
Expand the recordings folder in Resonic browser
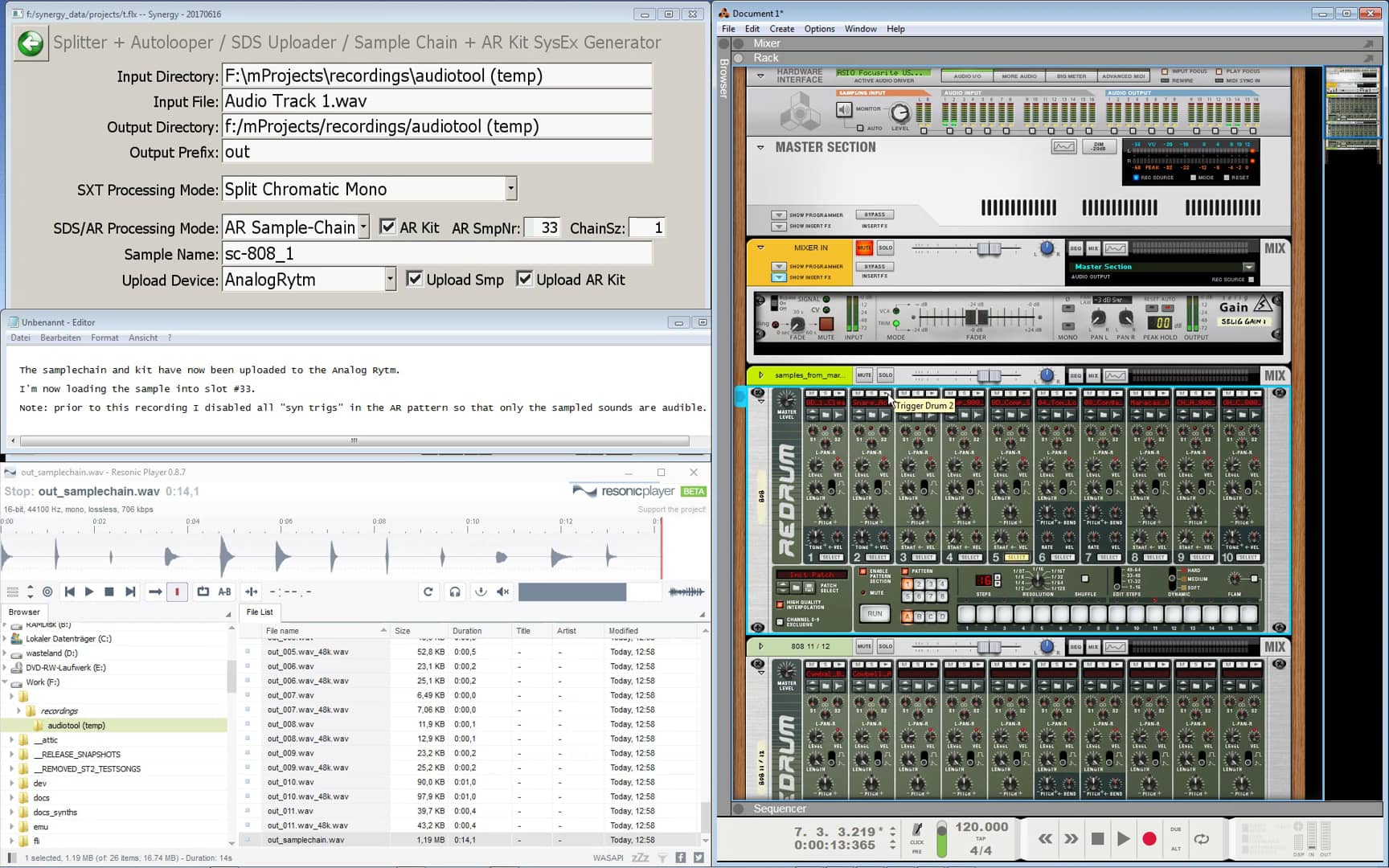click(x=18, y=710)
